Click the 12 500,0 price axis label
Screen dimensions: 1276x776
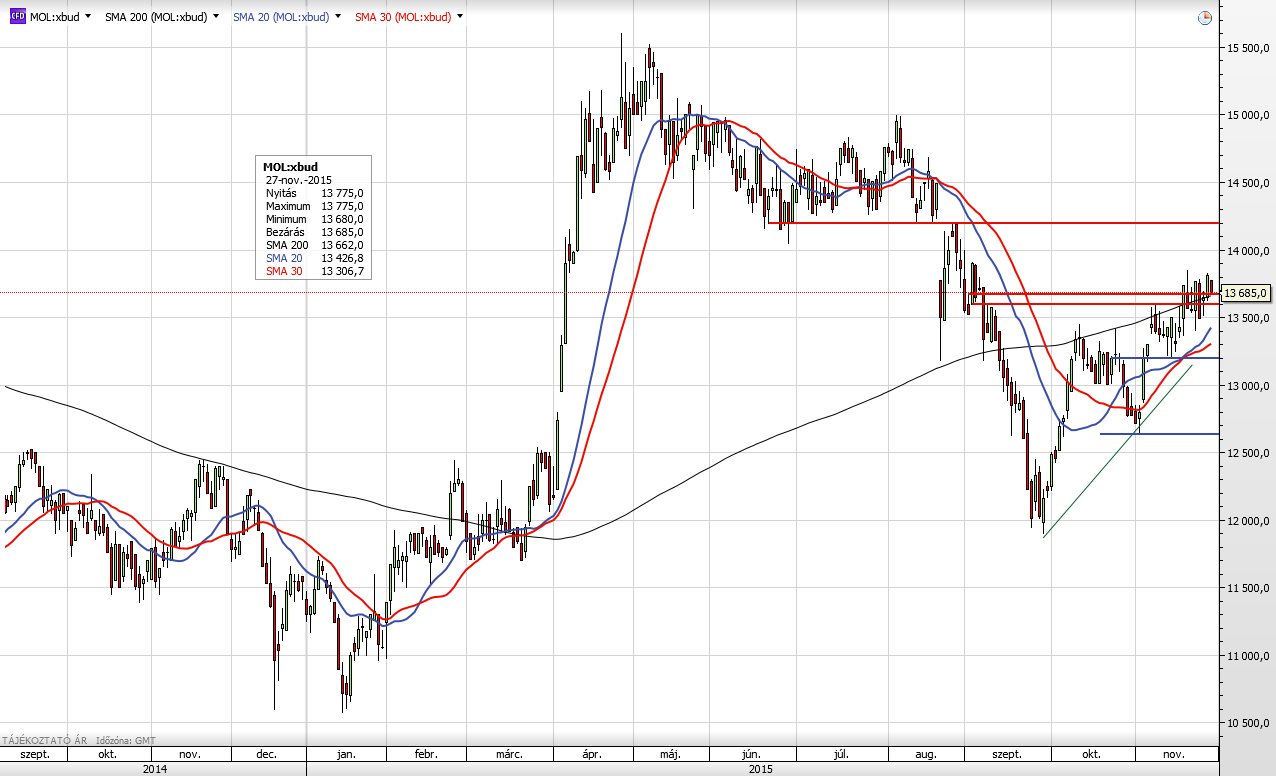point(1248,454)
